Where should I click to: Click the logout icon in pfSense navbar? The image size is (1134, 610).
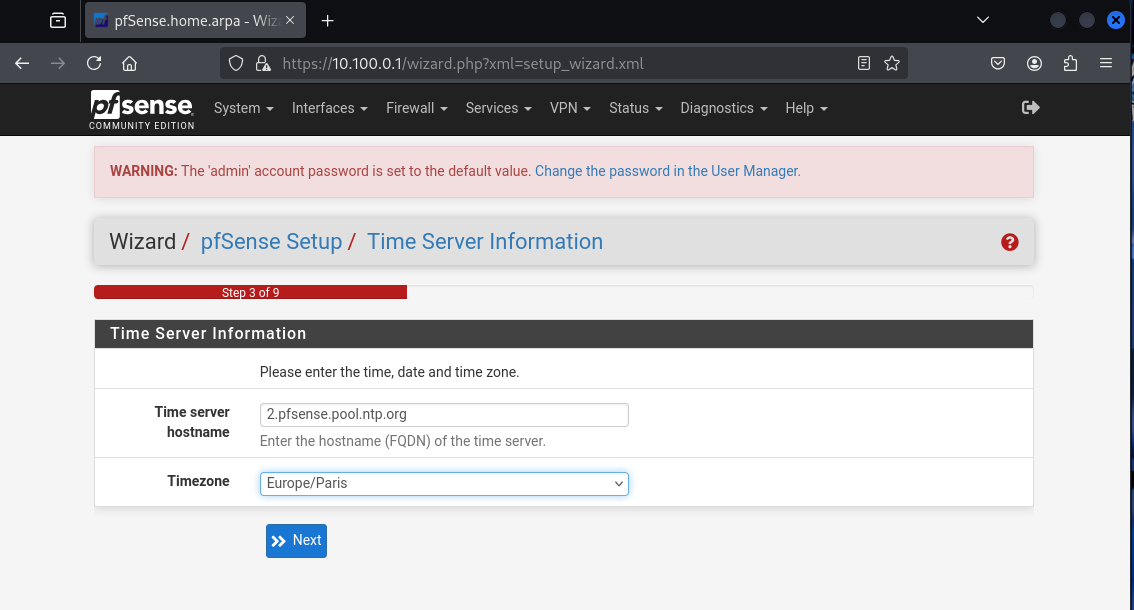1031,108
